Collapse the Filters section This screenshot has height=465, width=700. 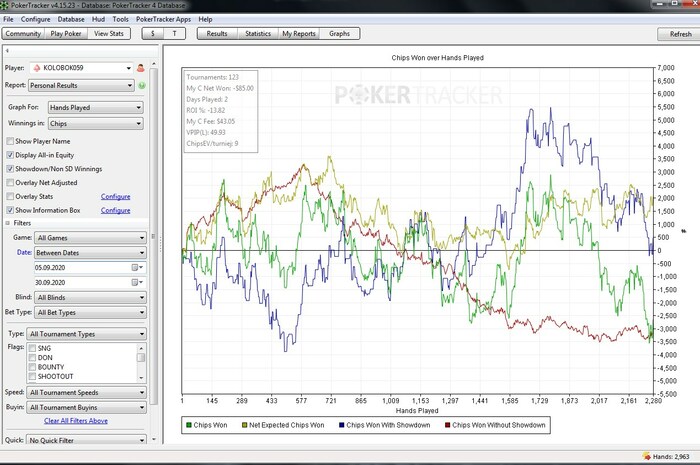8,223
